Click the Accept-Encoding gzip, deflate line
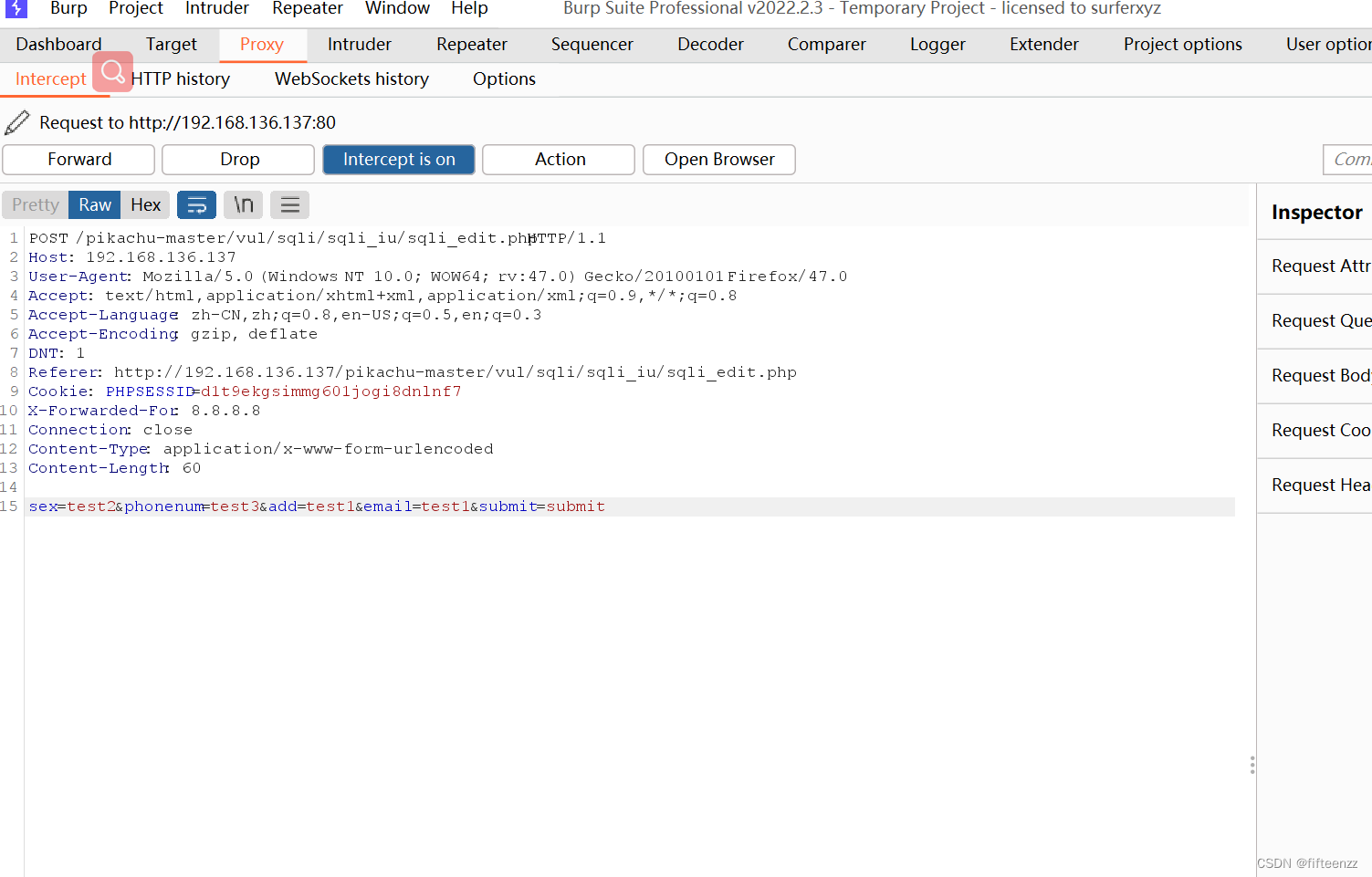 [x=173, y=334]
